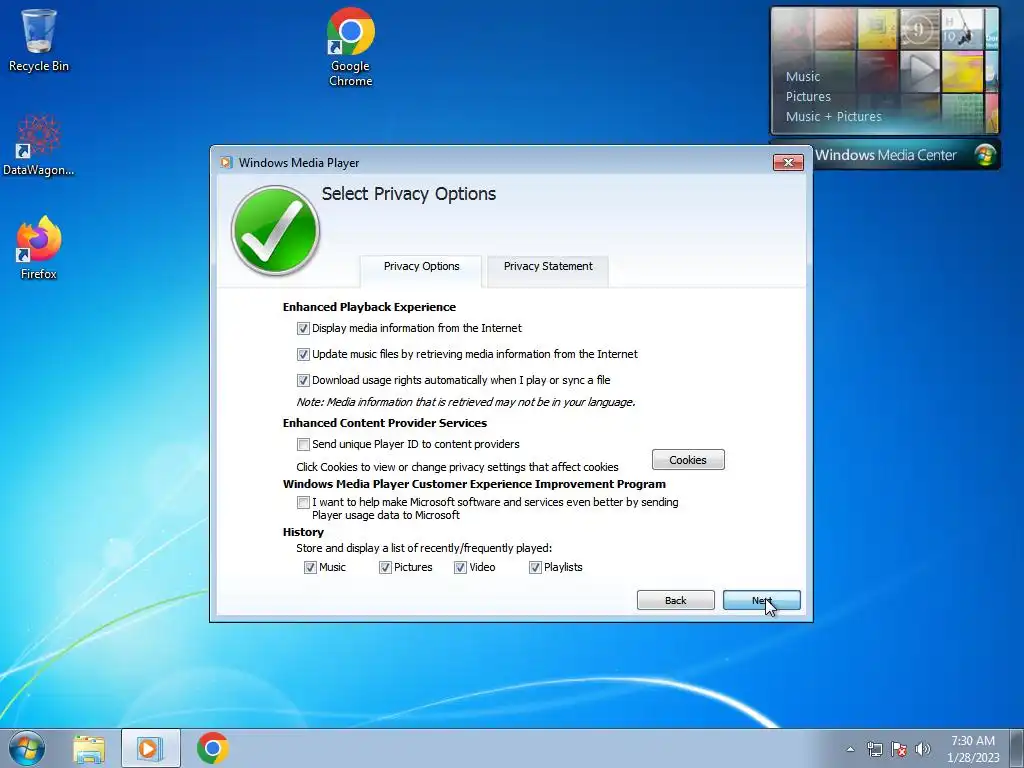Select Windows Media Player taskbar button
The image size is (1024, 768).
point(150,748)
